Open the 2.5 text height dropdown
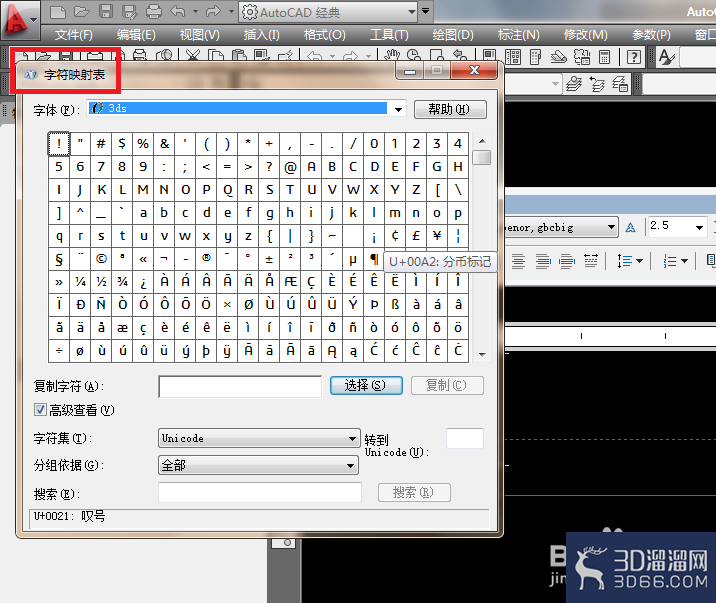716x603 pixels. (x=699, y=227)
